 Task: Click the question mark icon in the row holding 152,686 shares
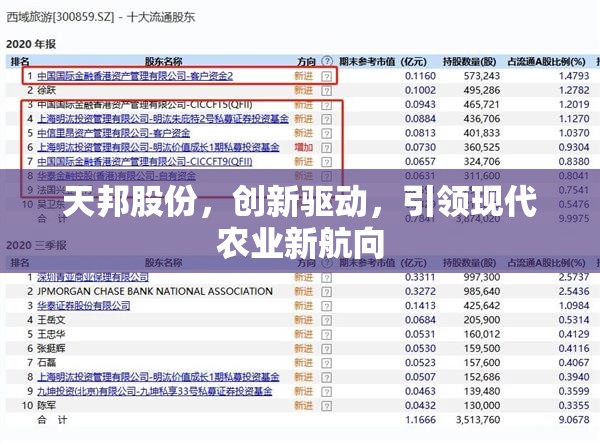click(x=326, y=378)
